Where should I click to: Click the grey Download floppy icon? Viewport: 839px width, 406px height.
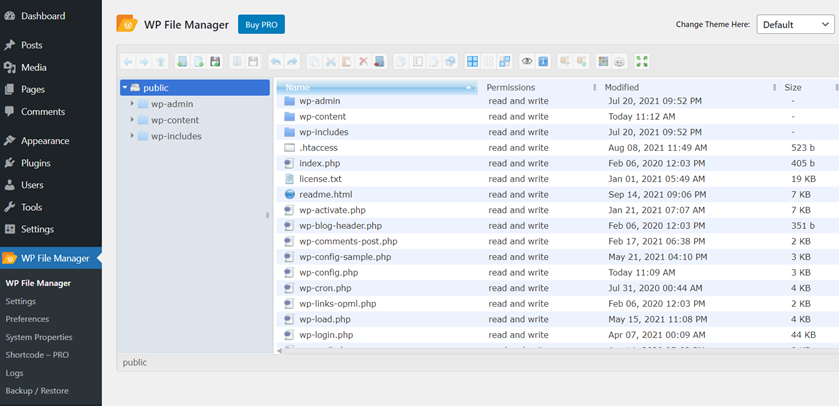click(x=253, y=62)
